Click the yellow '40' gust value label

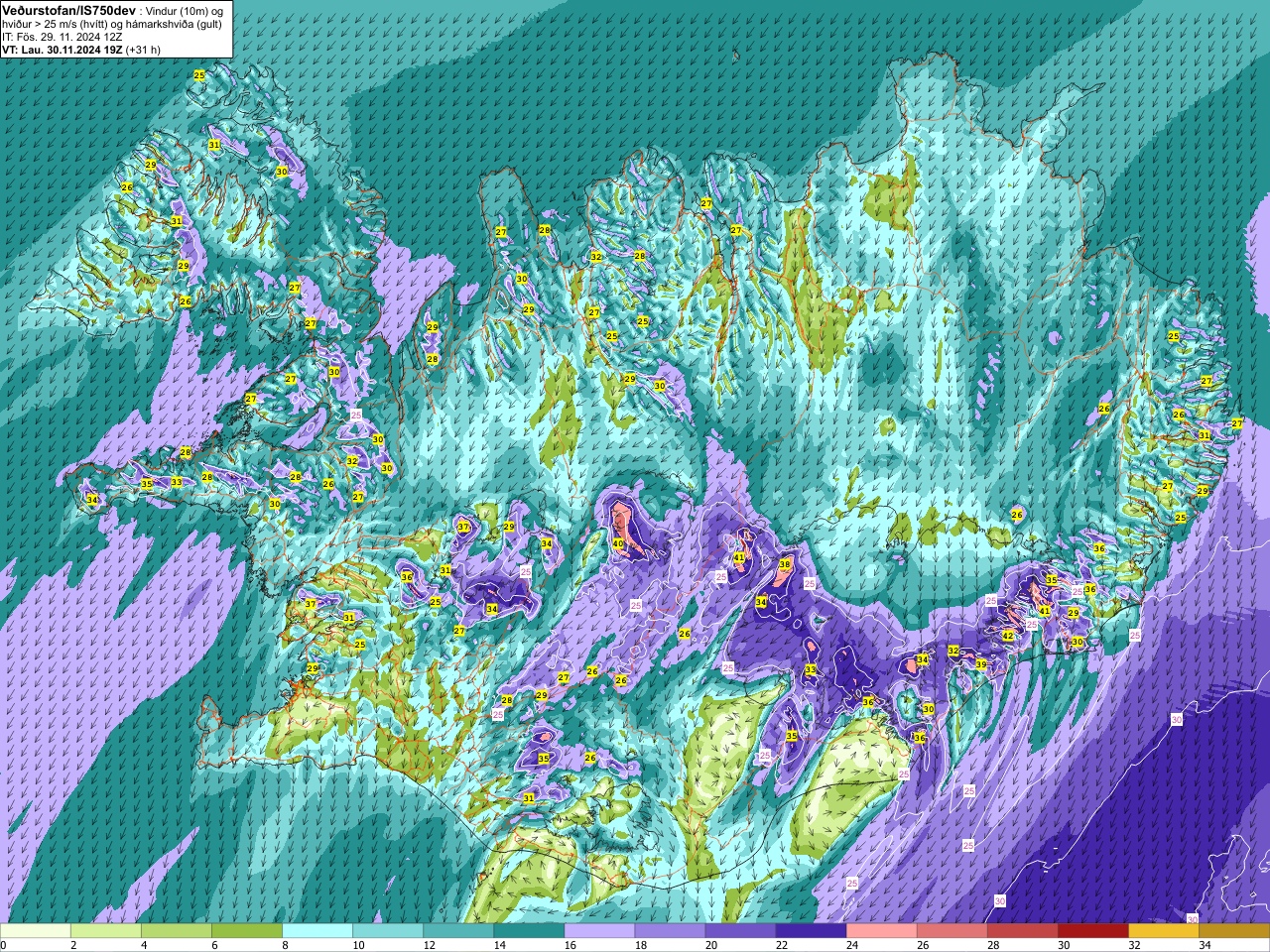(x=618, y=543)
